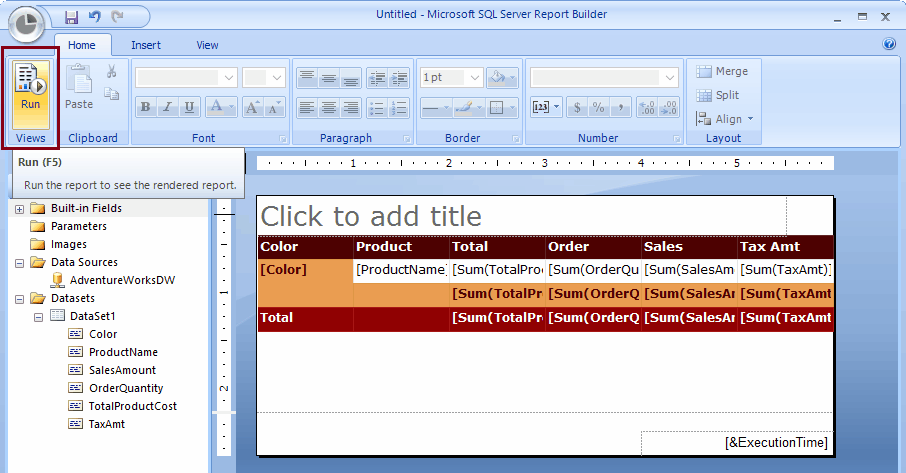Apply comma thousands separator format
906x473 pixels.
[x=621, y=107]
